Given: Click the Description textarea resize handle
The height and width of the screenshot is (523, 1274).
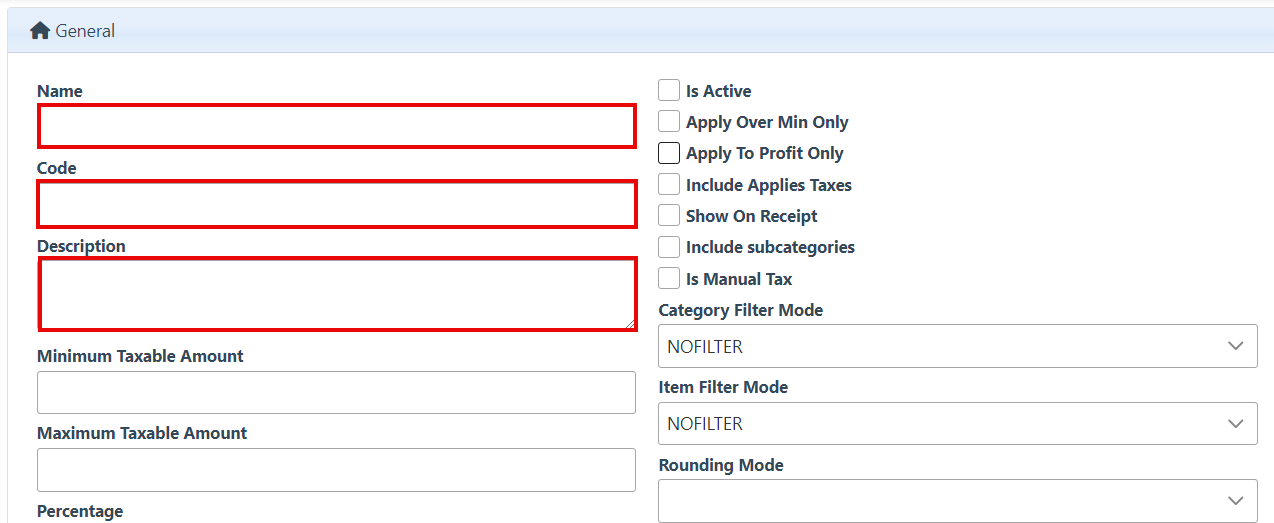Looking at the screenshot, I should pyautogui.click(x=629, y=323).
